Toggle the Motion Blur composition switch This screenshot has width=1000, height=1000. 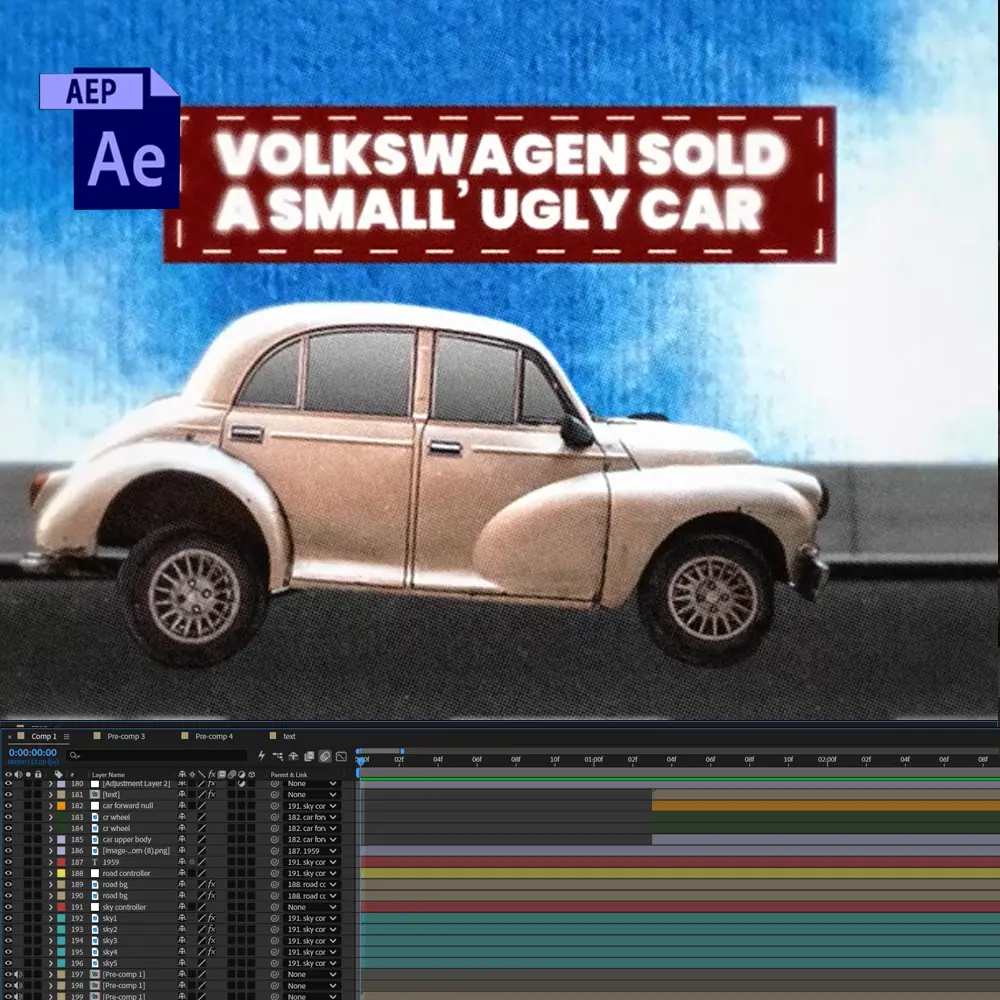click(325, 756)
